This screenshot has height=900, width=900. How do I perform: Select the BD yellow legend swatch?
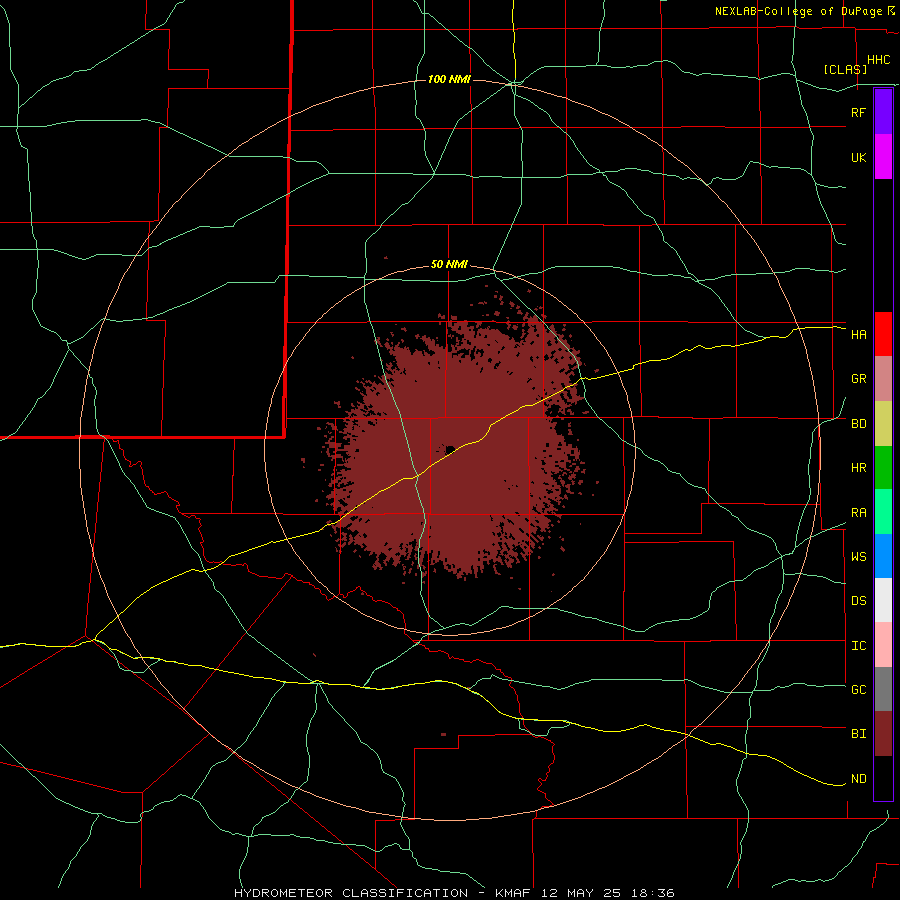(x=883, y=424)
